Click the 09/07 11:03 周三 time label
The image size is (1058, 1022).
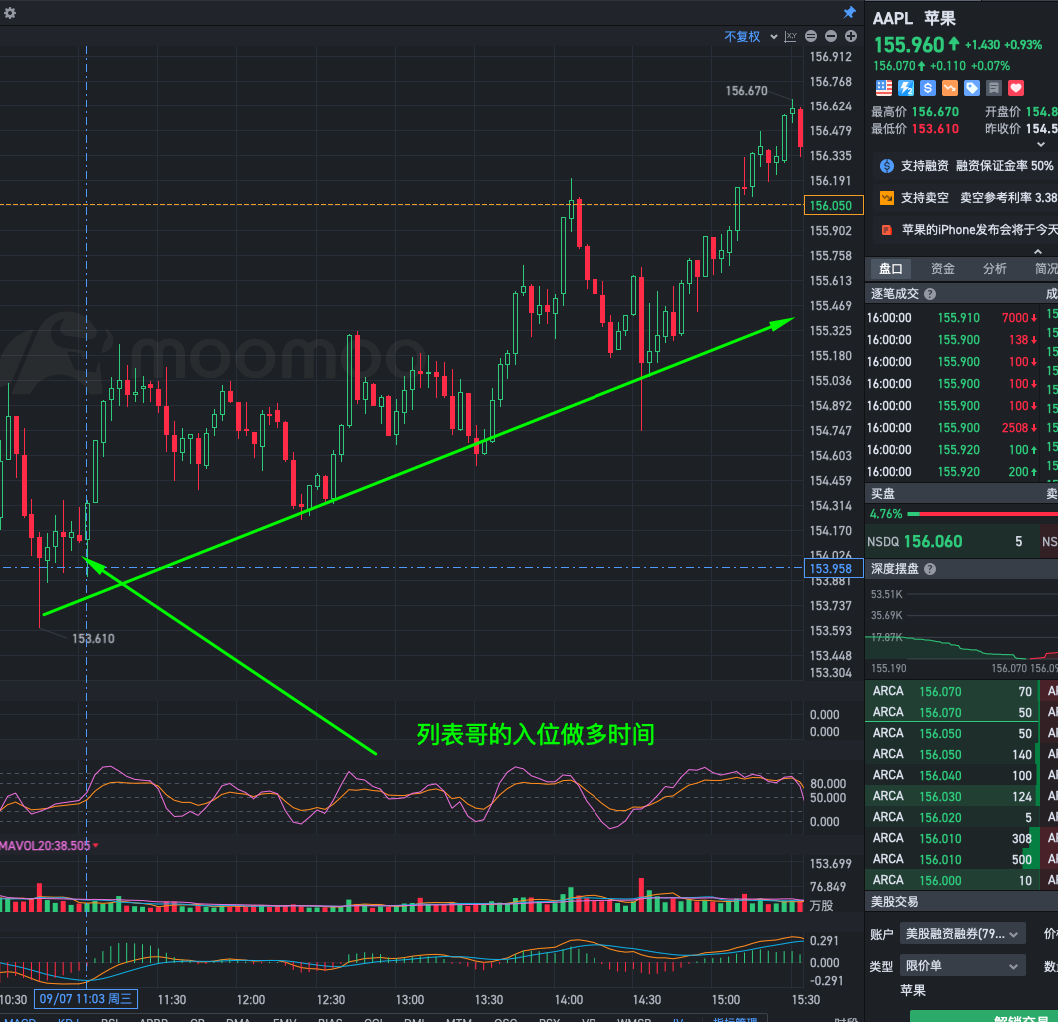pyautogui.click(x=86, y=999)
